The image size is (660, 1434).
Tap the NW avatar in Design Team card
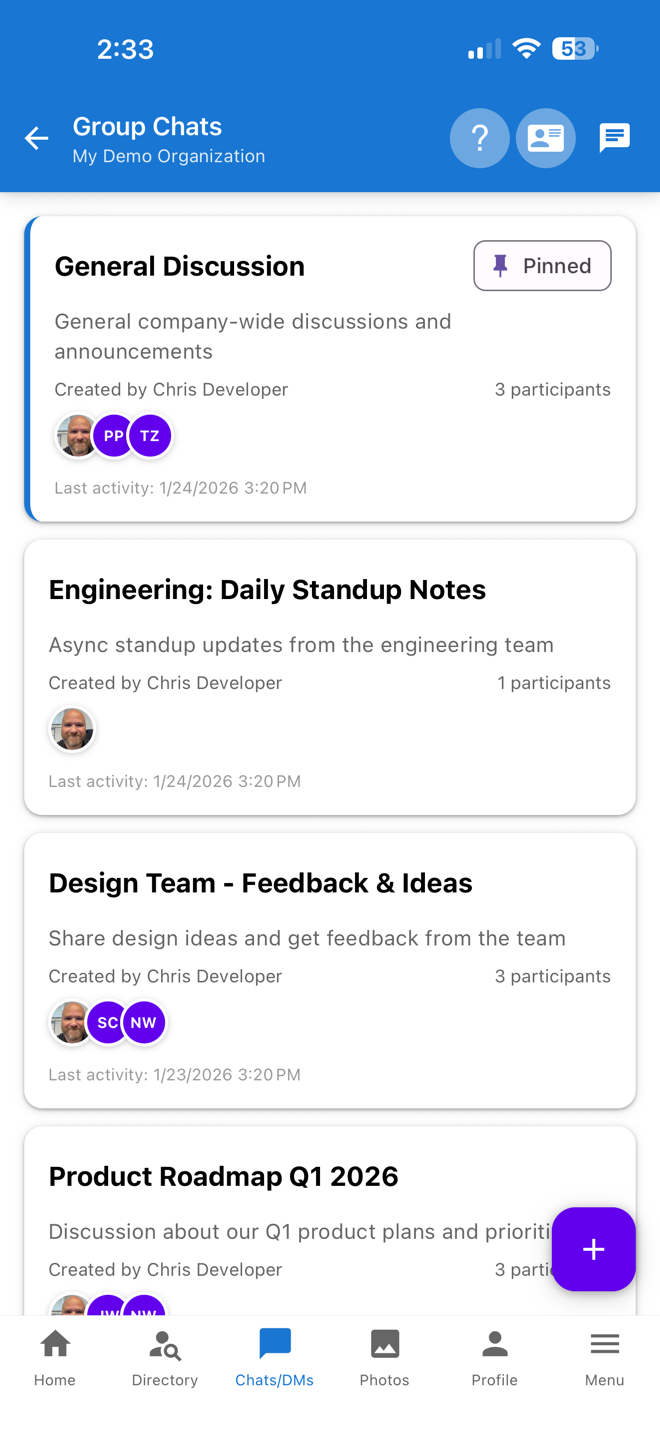point(144,1023)
